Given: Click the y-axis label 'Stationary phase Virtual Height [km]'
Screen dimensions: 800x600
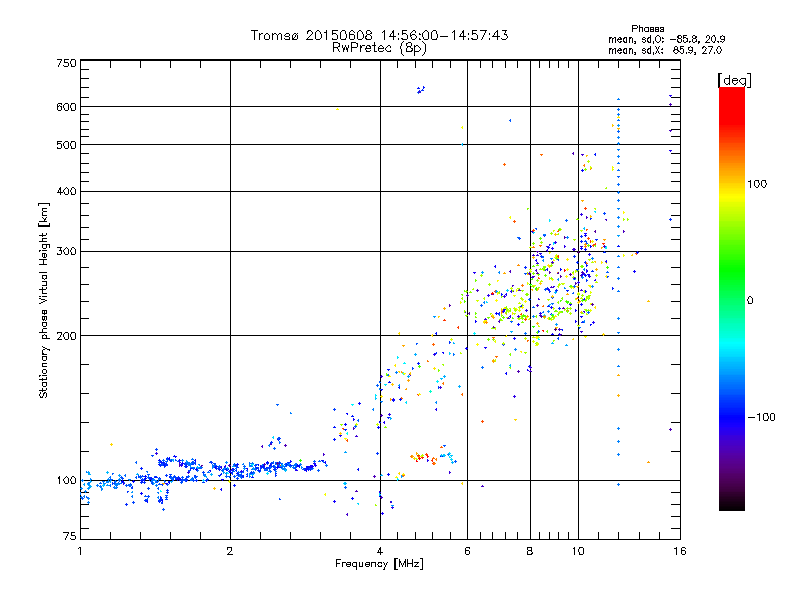Looking at the screenshot, I should [x=43, y=300].
